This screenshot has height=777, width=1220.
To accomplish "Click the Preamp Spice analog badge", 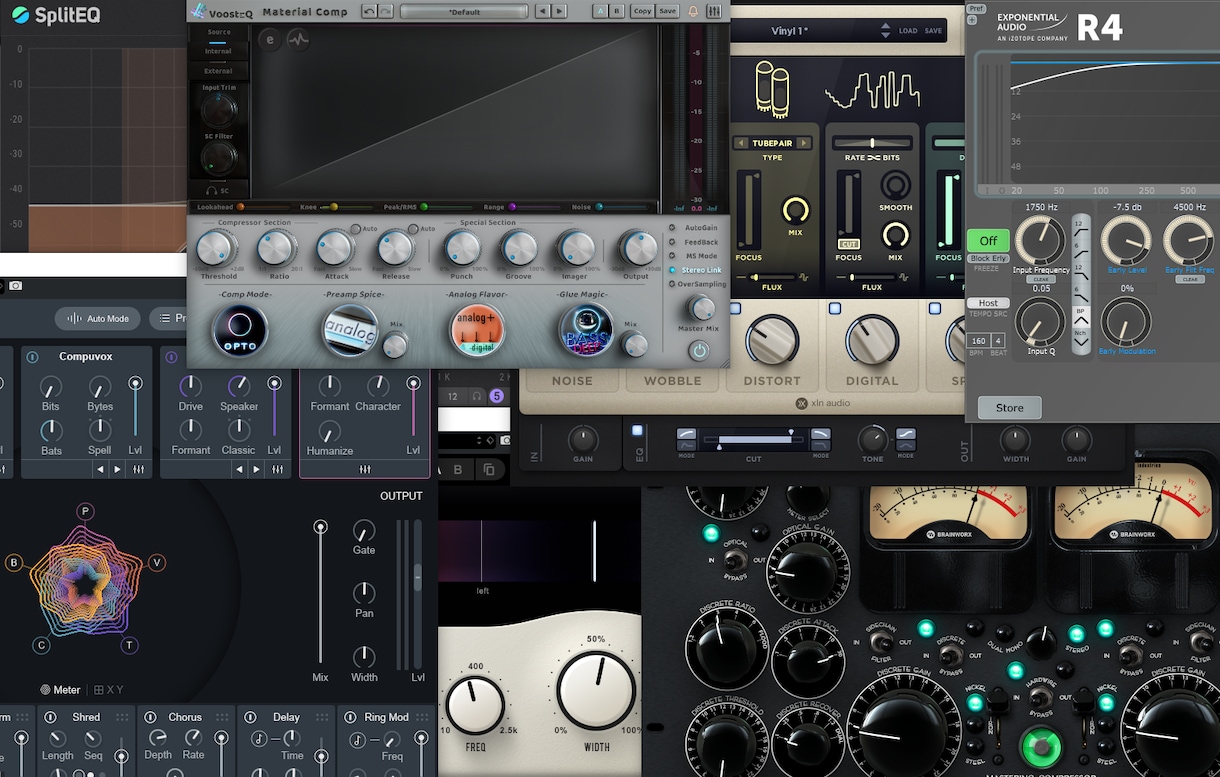I will [x=349, y=330].
